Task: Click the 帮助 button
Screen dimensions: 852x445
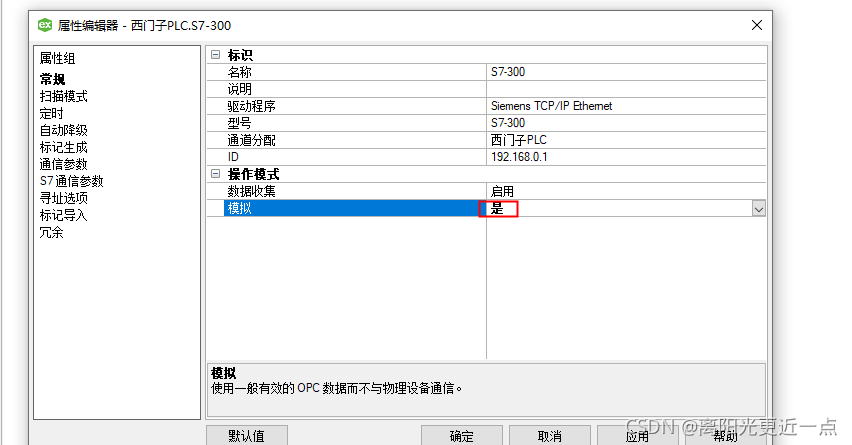Action: 725,436
